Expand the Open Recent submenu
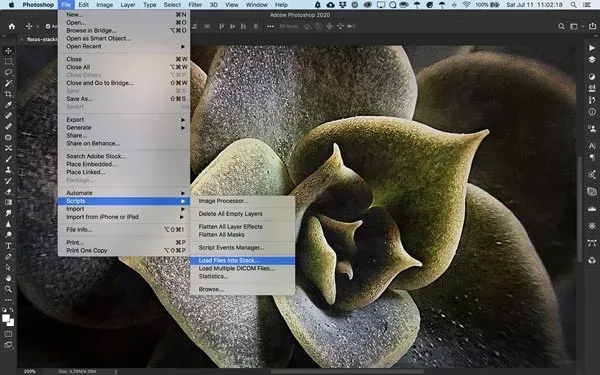 [x=124, y=46]
